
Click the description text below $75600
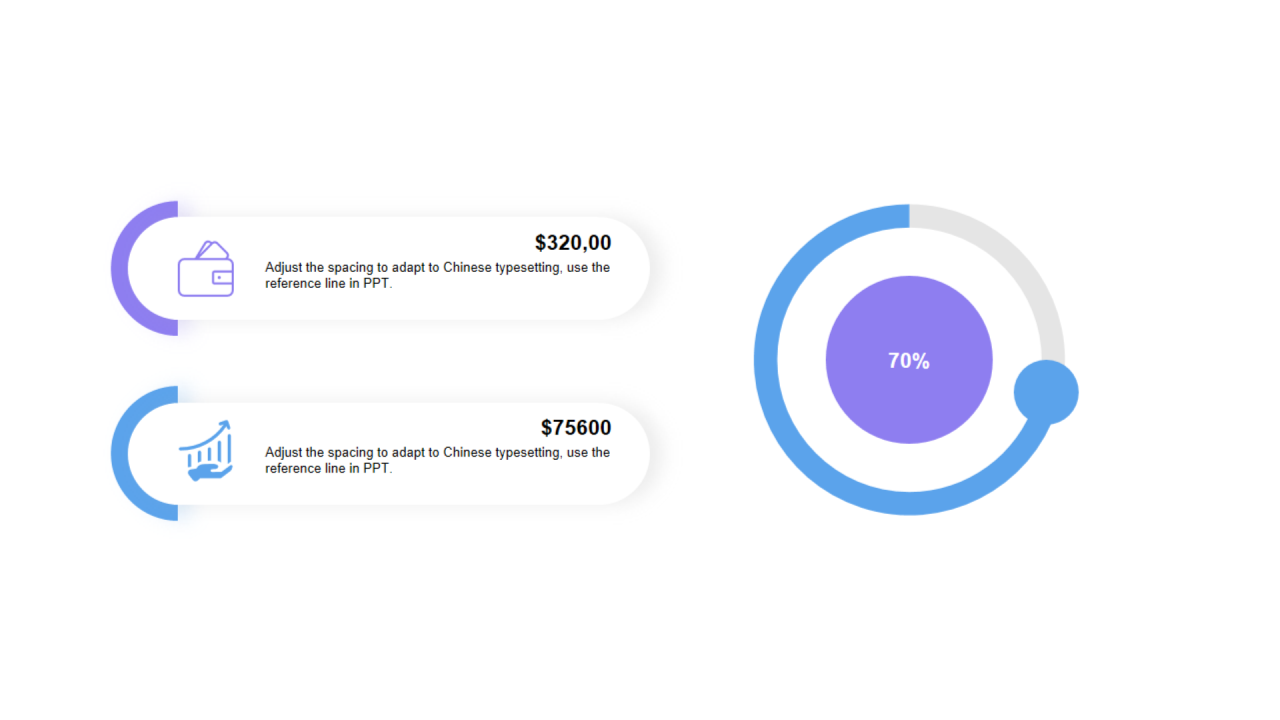437,460
